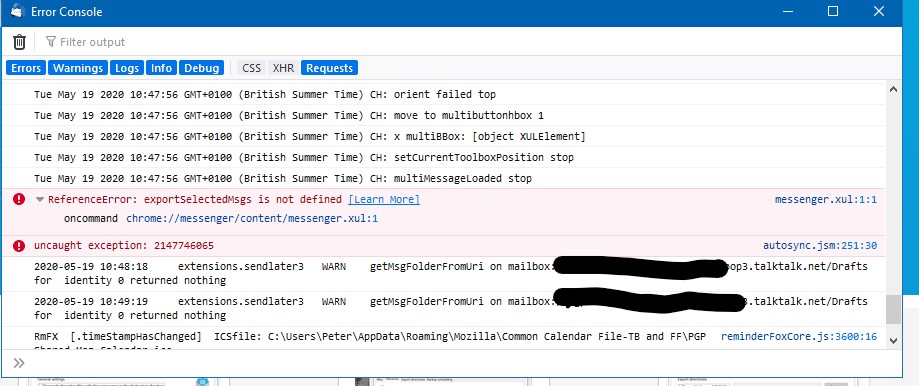Toggle the Requests filter

tap(329, 68)
